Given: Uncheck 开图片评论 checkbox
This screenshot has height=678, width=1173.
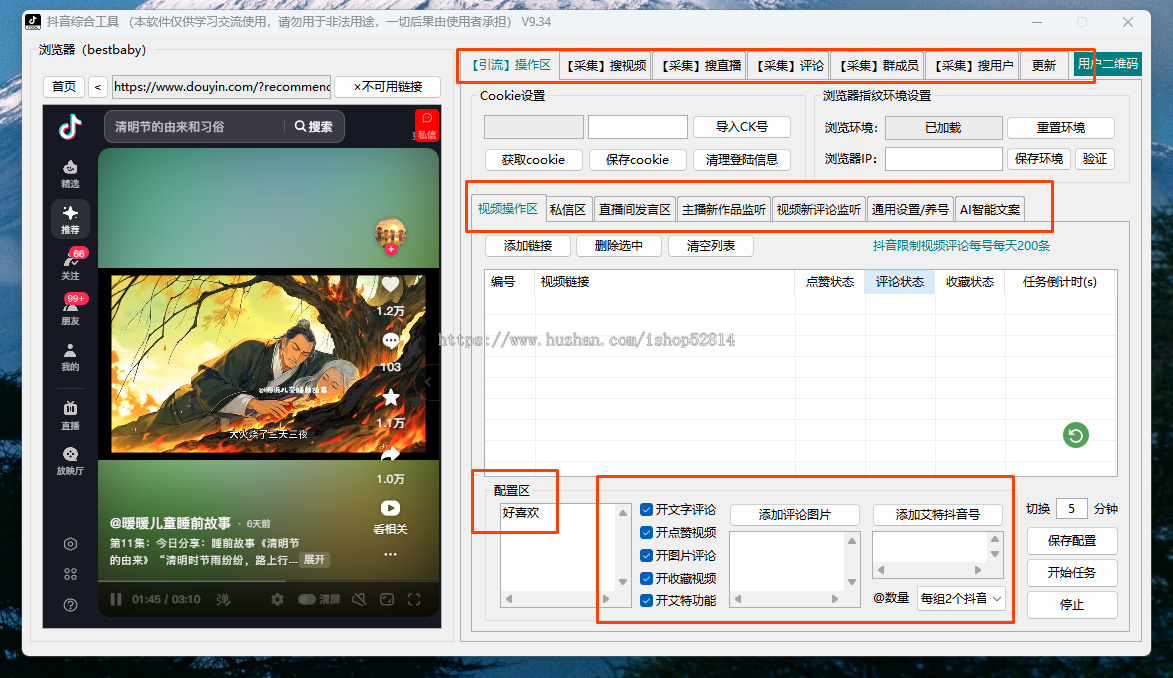Looking at the screenshot, I should pyautogui.click(x=646, y=555).
